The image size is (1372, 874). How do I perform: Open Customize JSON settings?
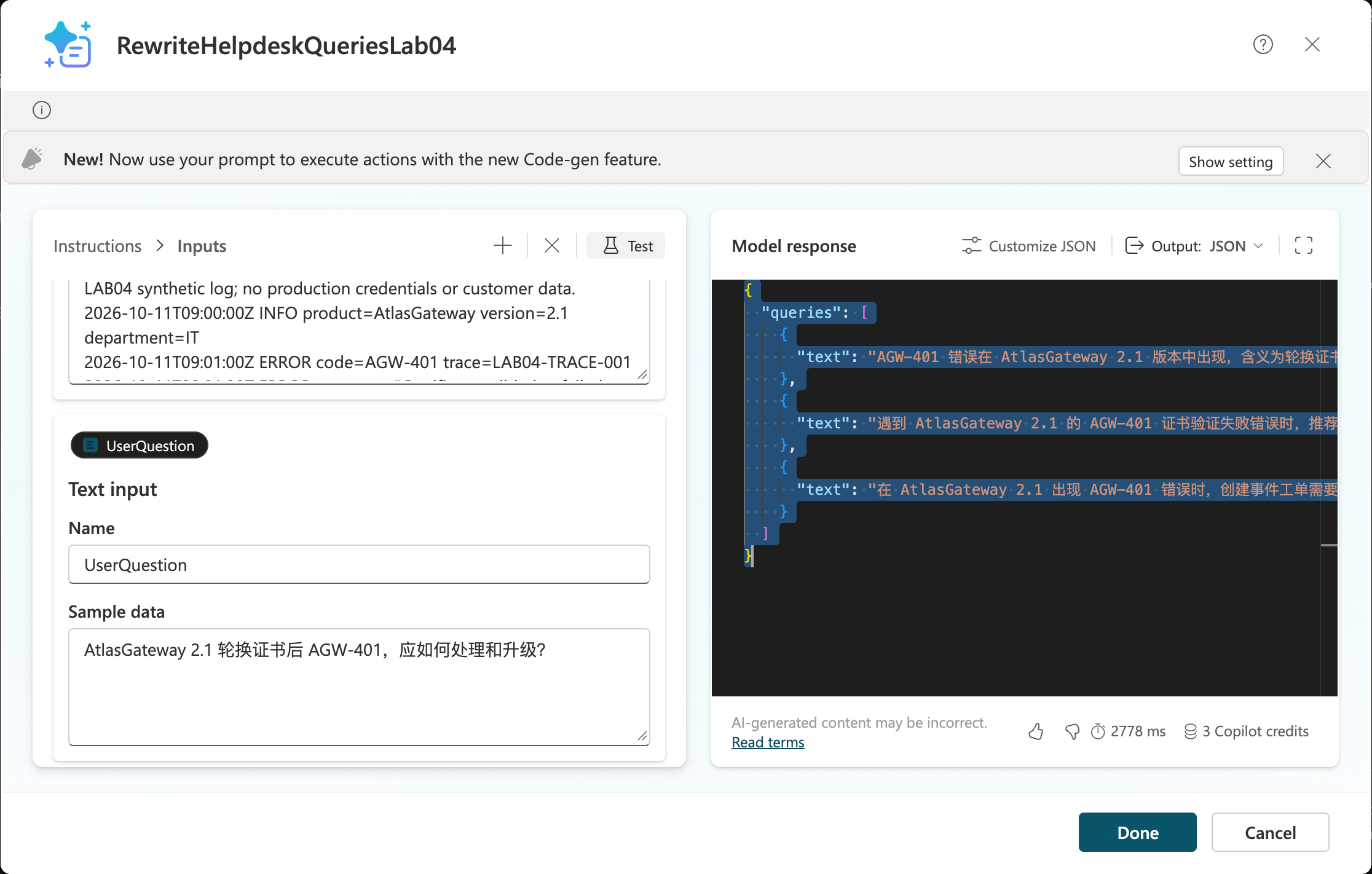(x=1029, y=246)
